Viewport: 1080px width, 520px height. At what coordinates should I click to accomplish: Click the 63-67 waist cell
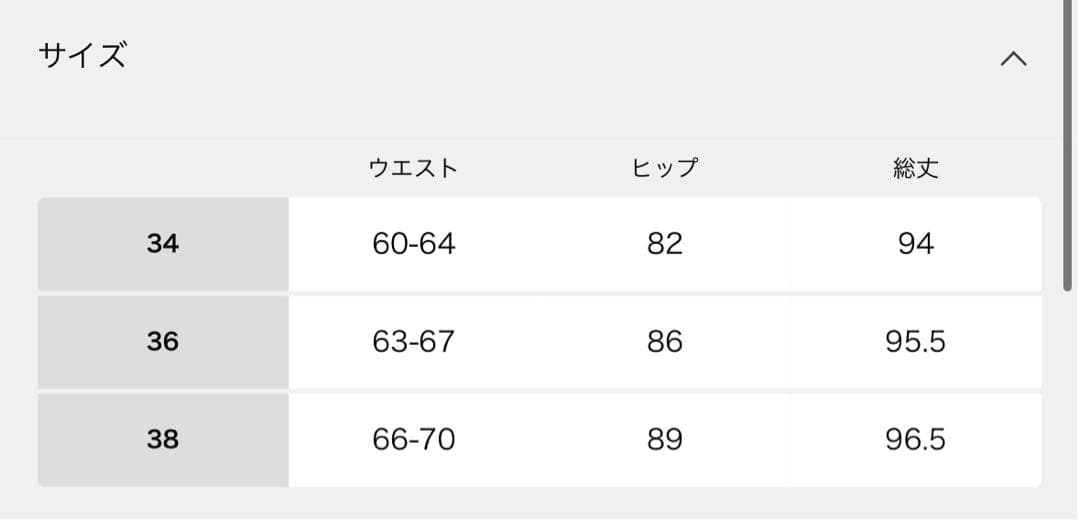pos(413,342)
